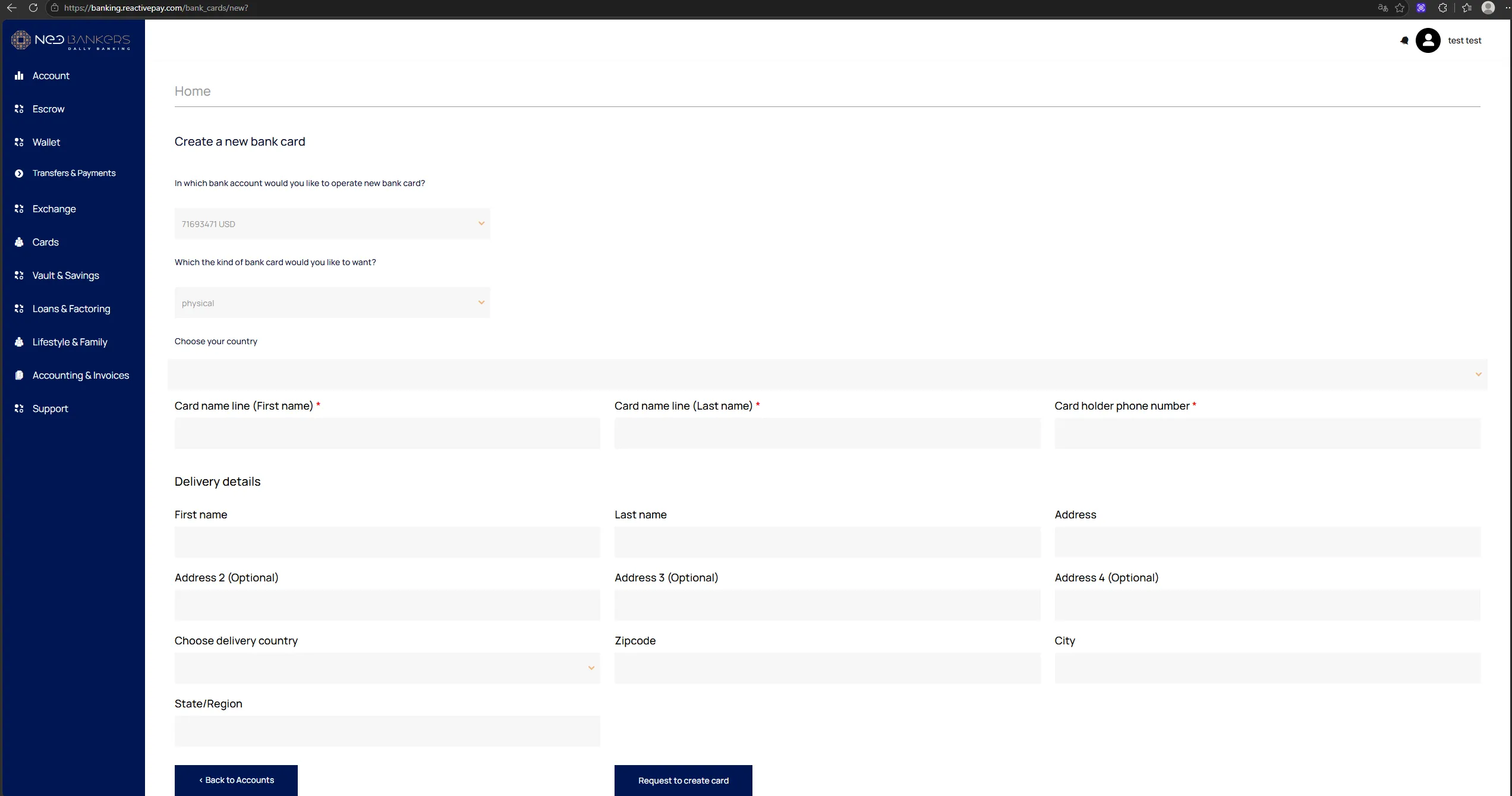Click the browser back arrow

pyautogui.click(x=12, y=8)
